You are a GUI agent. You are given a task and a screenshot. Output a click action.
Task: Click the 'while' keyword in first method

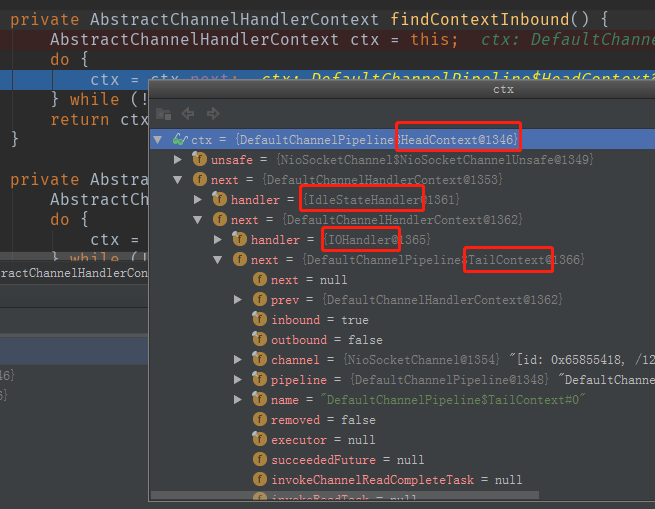(x=94, y=99)
